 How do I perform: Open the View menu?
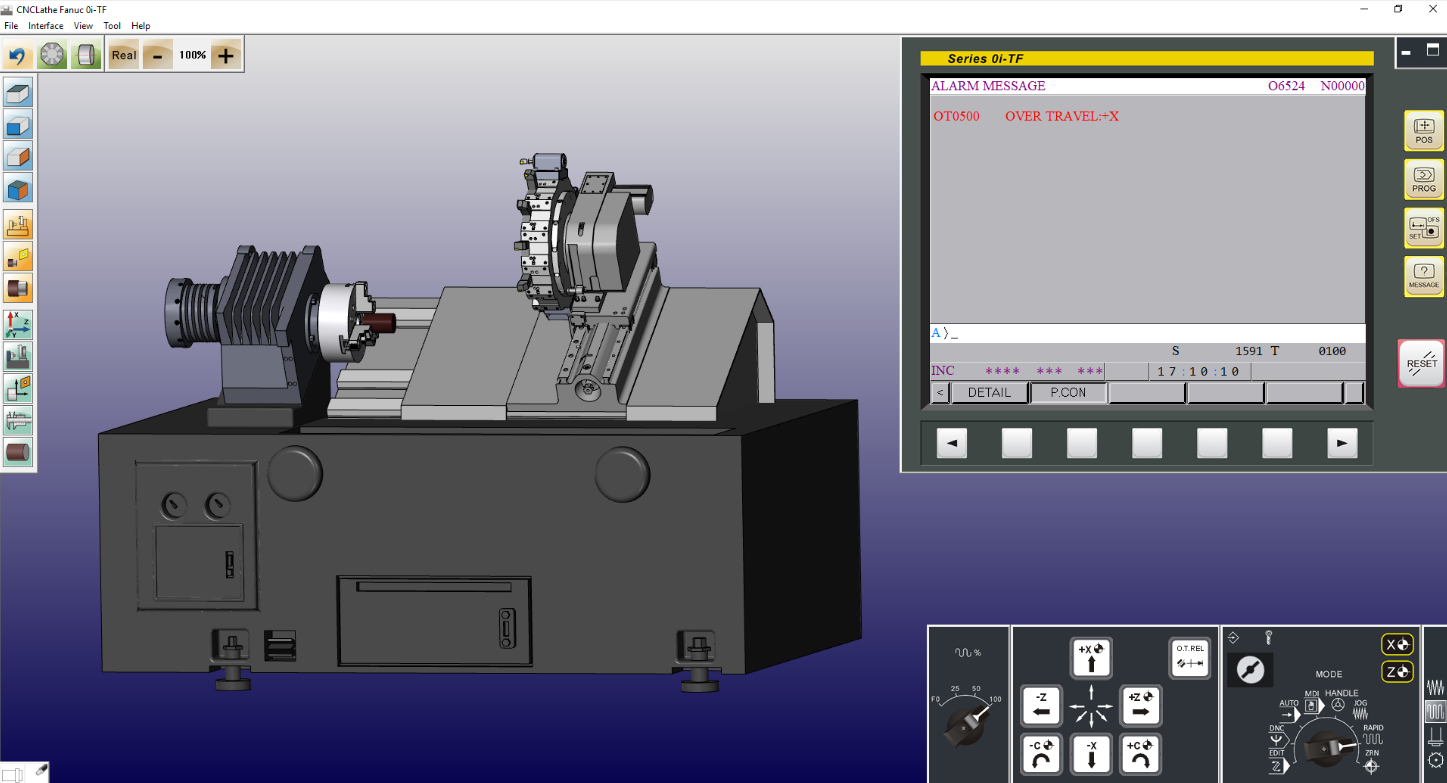83,26
